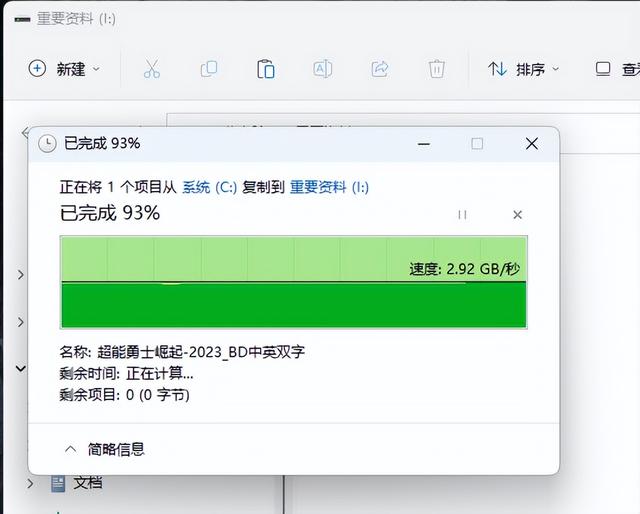Open the View menu on the toolbar's right edge
The image size is (640, 514).
[616, 69]
